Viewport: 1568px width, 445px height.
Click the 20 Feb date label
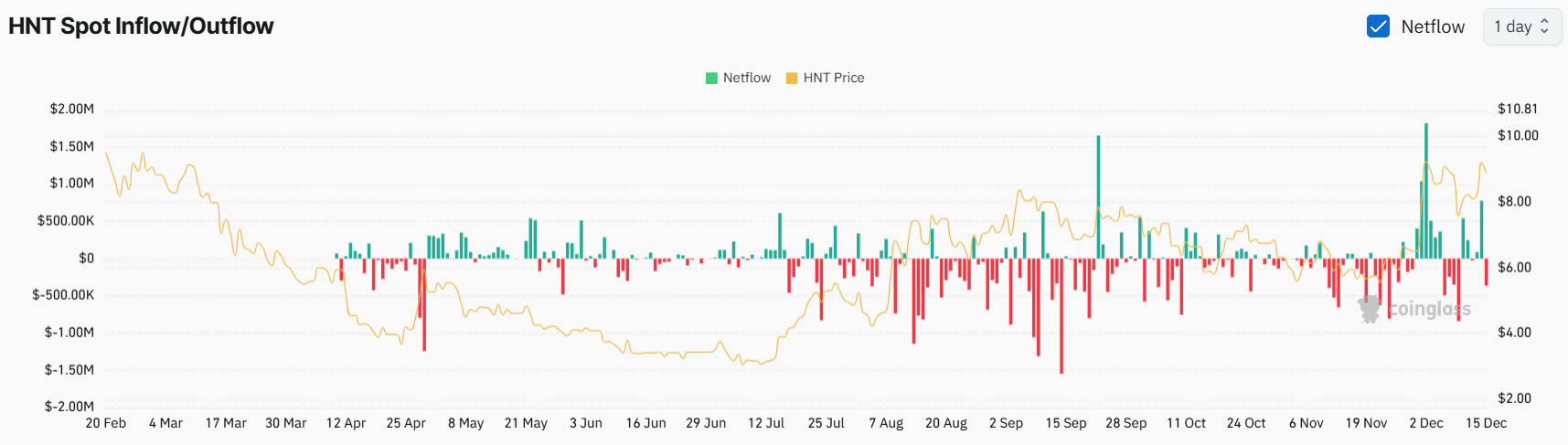pos(106,423)
